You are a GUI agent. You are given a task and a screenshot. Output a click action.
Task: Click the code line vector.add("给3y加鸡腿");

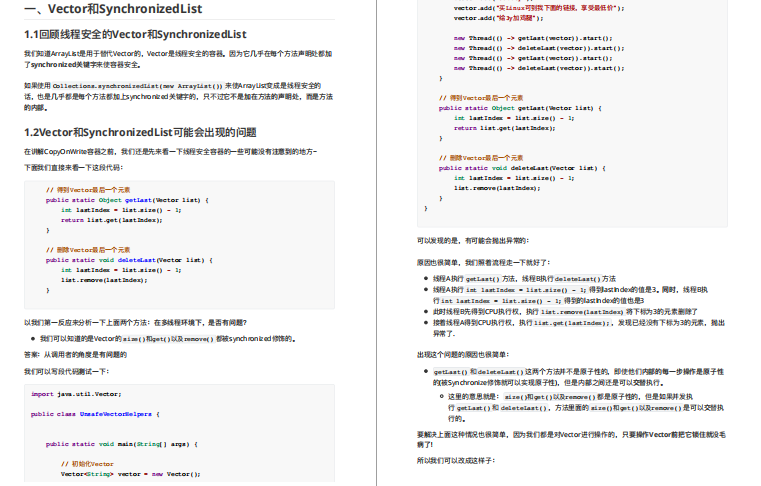coord(499,18)
